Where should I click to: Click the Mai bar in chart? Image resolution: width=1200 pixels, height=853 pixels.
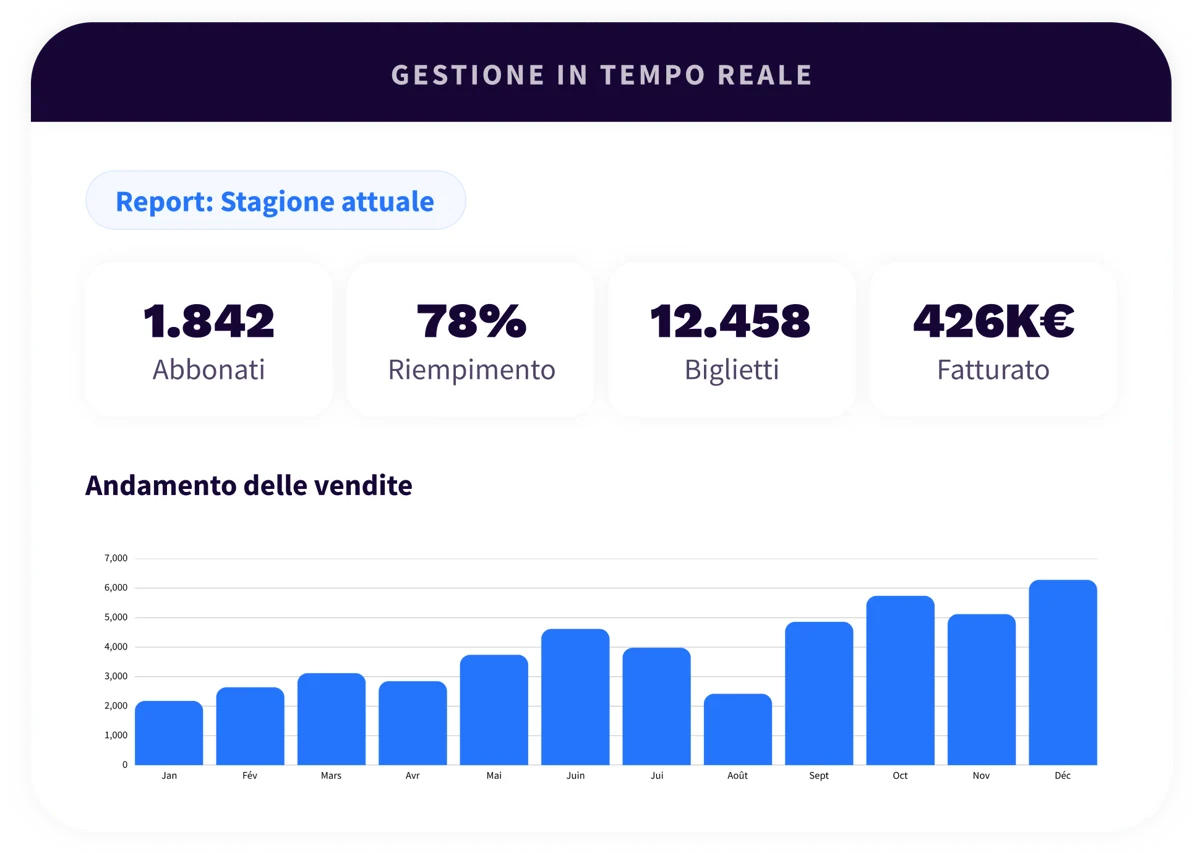coord(494,710)
